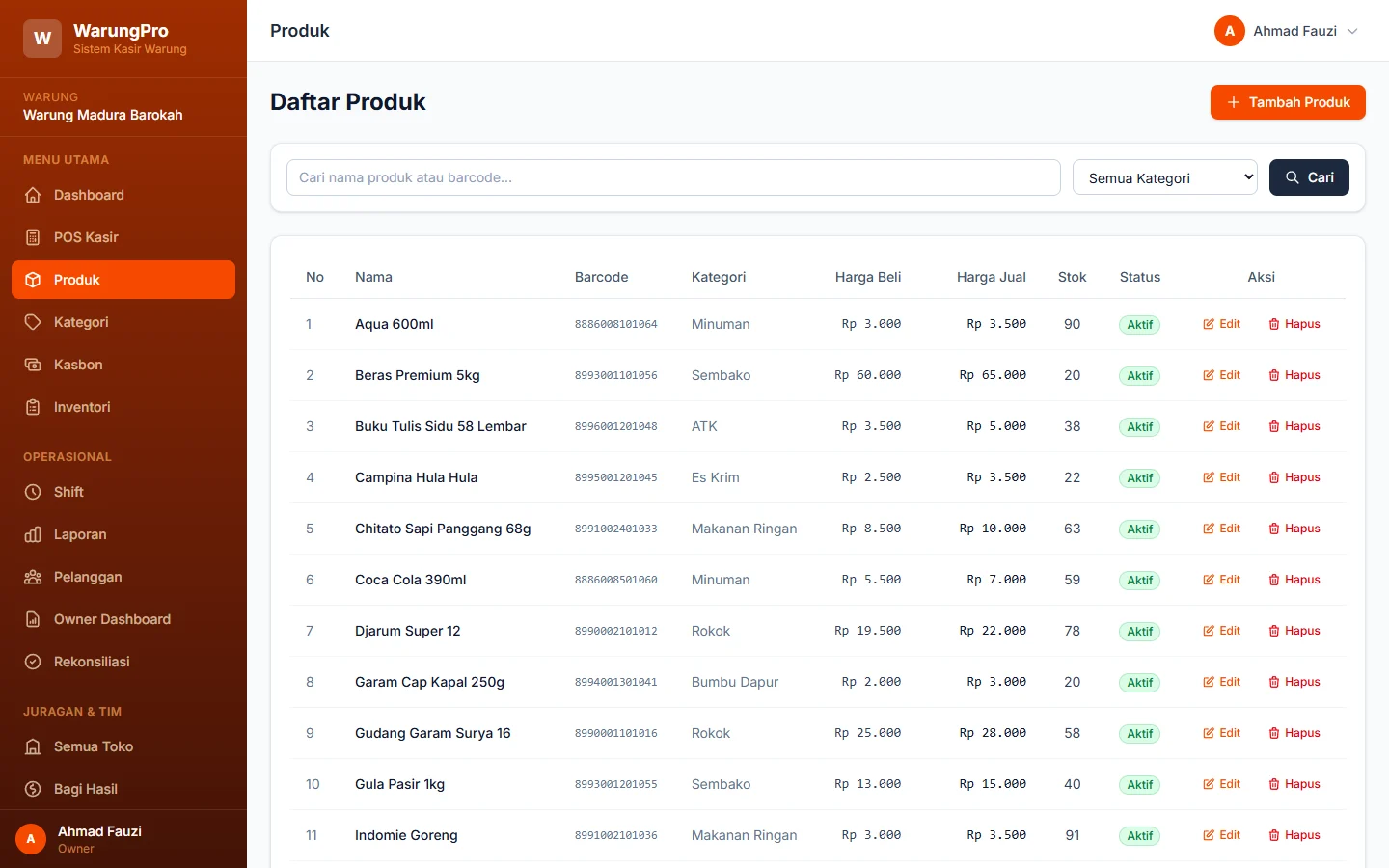
Task: Open the Semua Kategori dropdown filter
Action: (1164, 177)
